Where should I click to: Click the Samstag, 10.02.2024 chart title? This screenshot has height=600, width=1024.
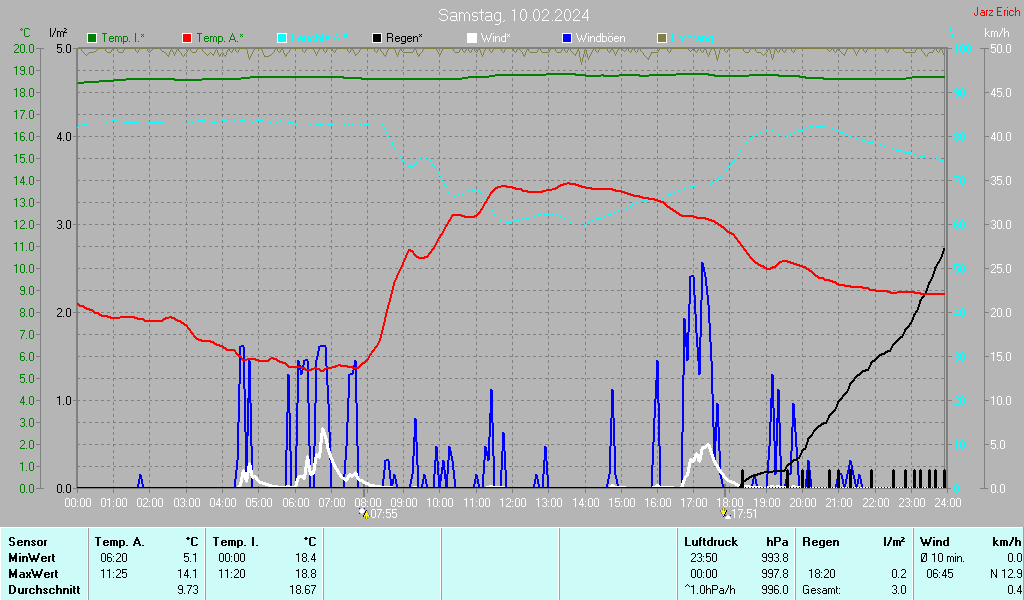pos(513,15)
